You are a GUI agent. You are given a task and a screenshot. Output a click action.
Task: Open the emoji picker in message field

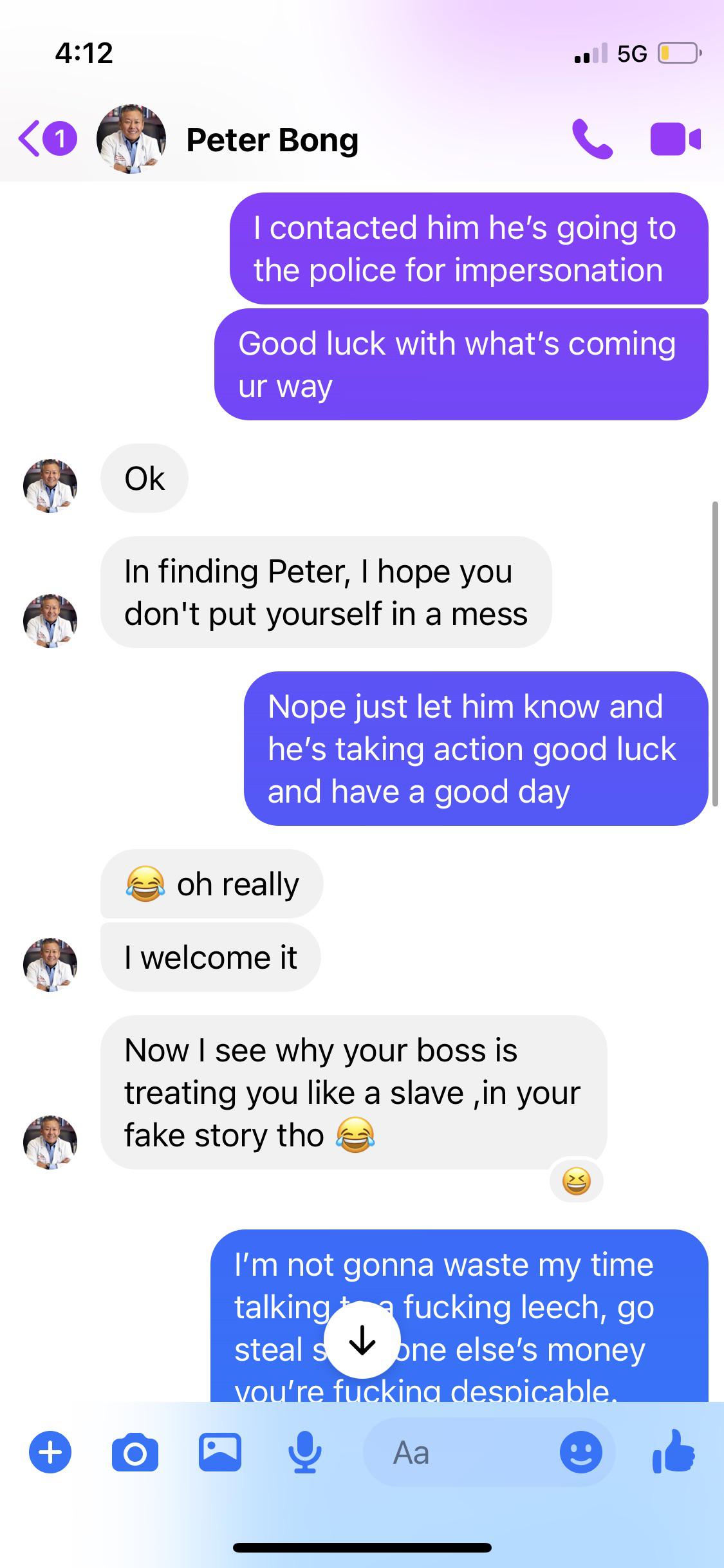coord(581,1453)
